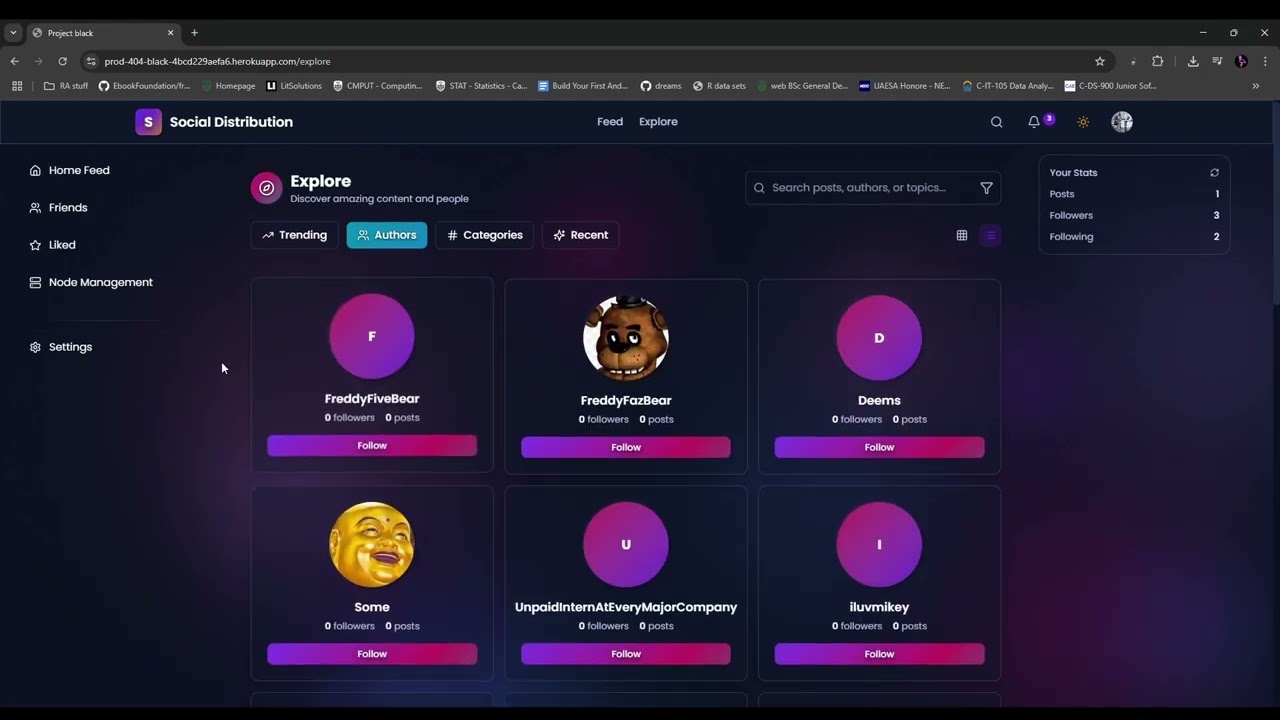Open Friends in sidebar
1280x720 pixels.
tap(59, 207)
